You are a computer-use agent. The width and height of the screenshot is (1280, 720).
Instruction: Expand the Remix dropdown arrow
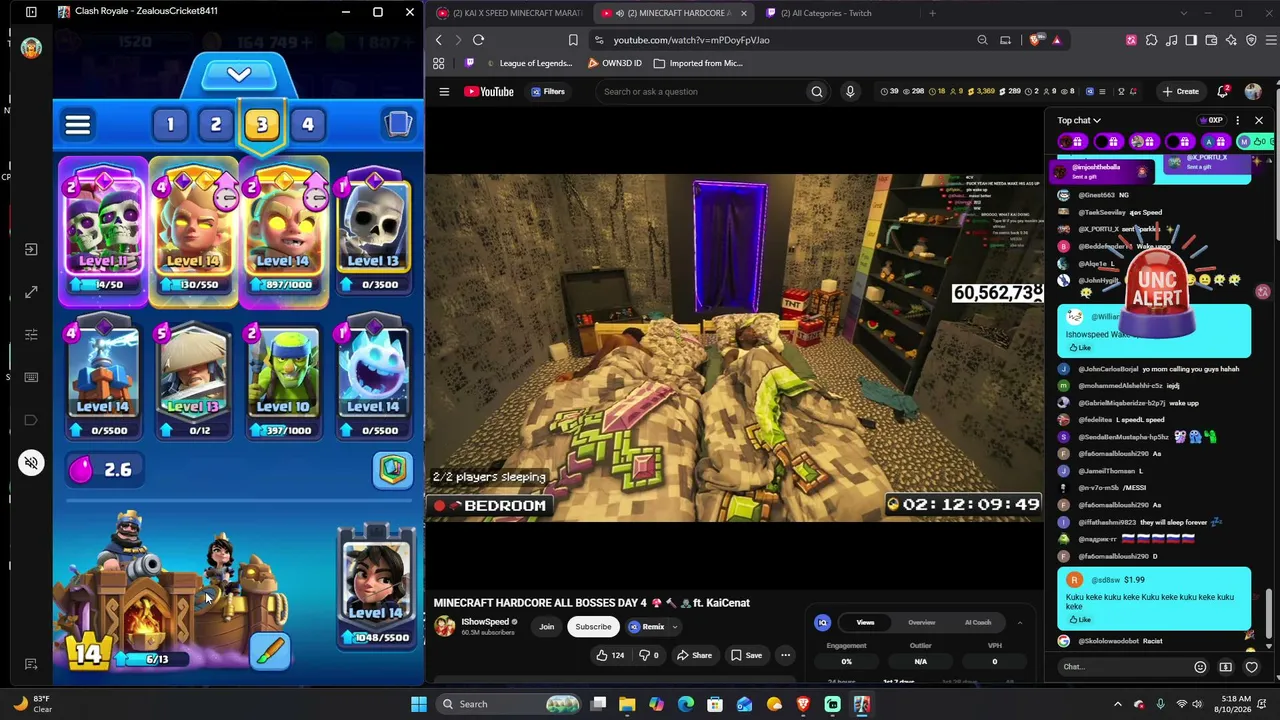pyautogui.click(x=675, y=627)
